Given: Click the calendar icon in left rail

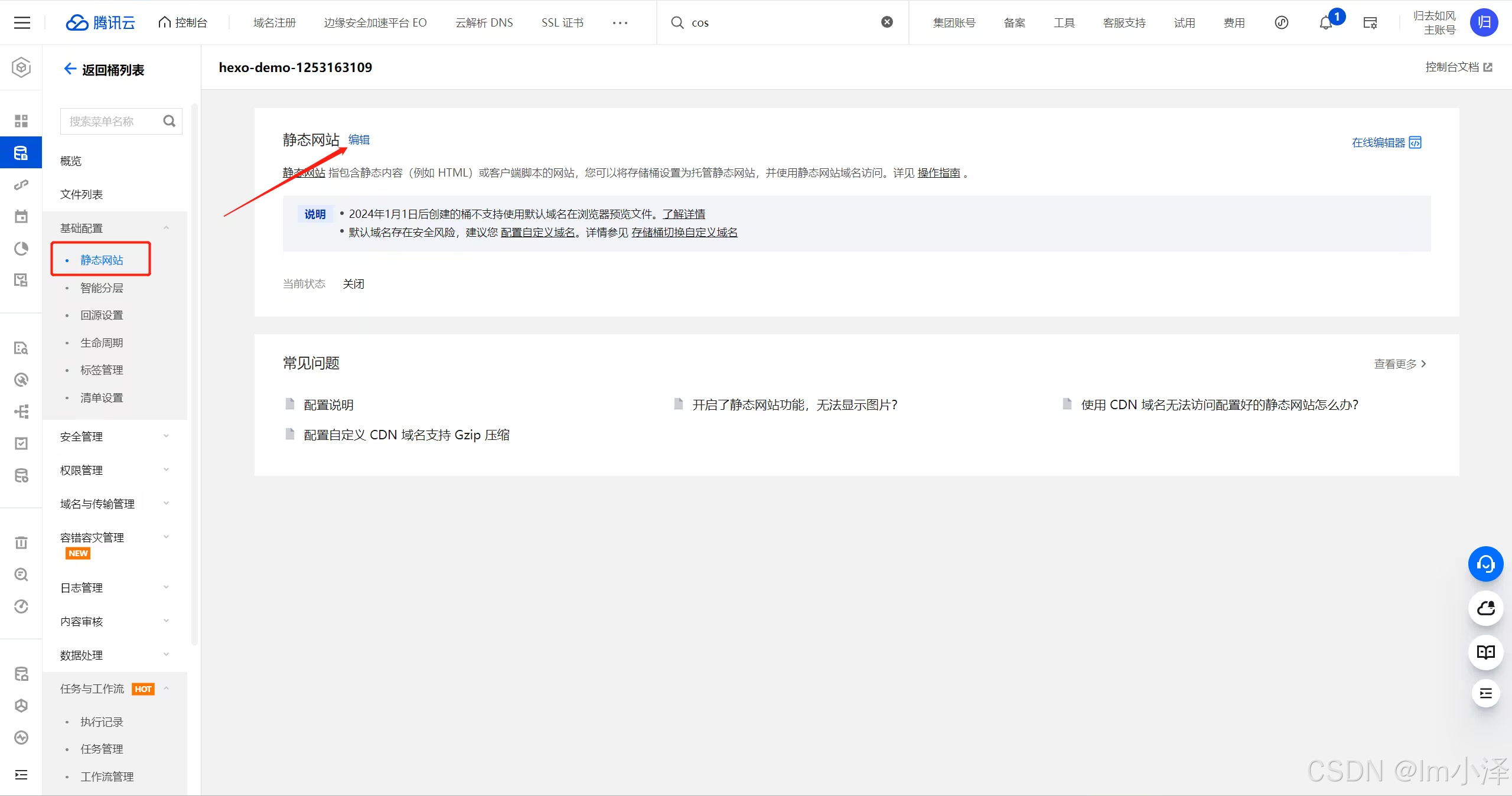Looking at the screenshot, I should point(21,217).
